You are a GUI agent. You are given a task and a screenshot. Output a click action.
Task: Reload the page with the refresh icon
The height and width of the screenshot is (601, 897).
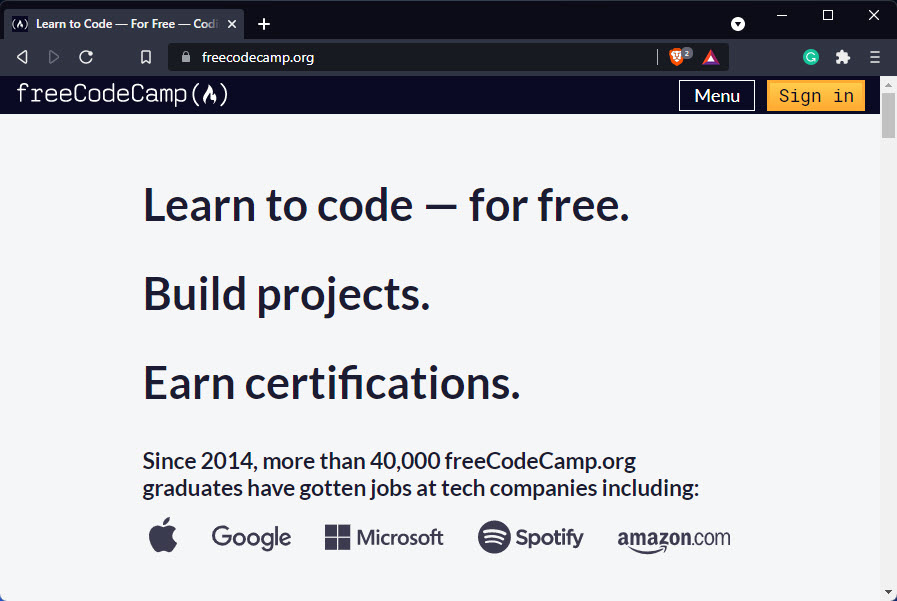[86, 57]
